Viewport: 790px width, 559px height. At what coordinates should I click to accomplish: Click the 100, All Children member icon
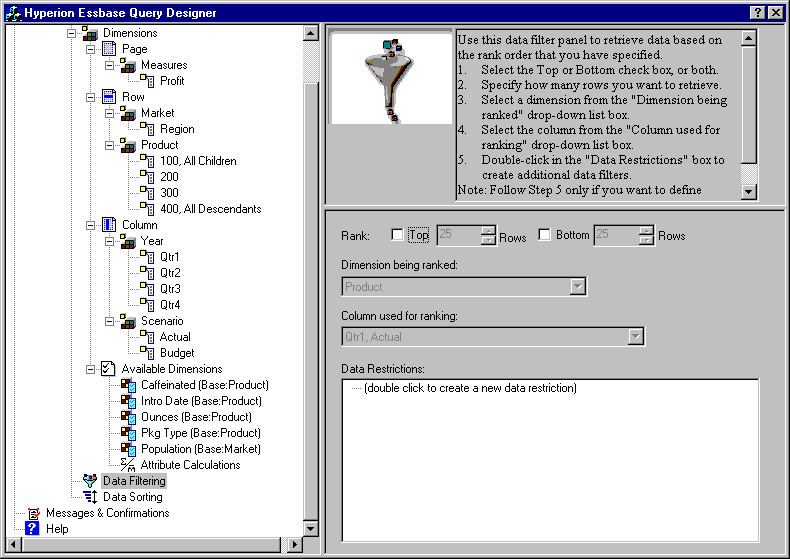pyautogui.click(x=147, y=161)
